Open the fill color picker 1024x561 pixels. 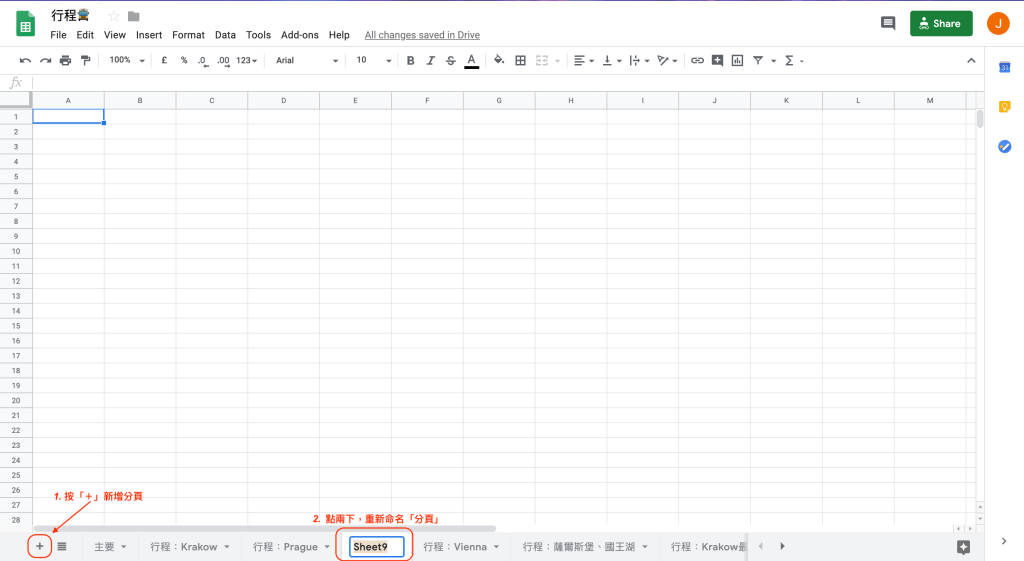499,61
